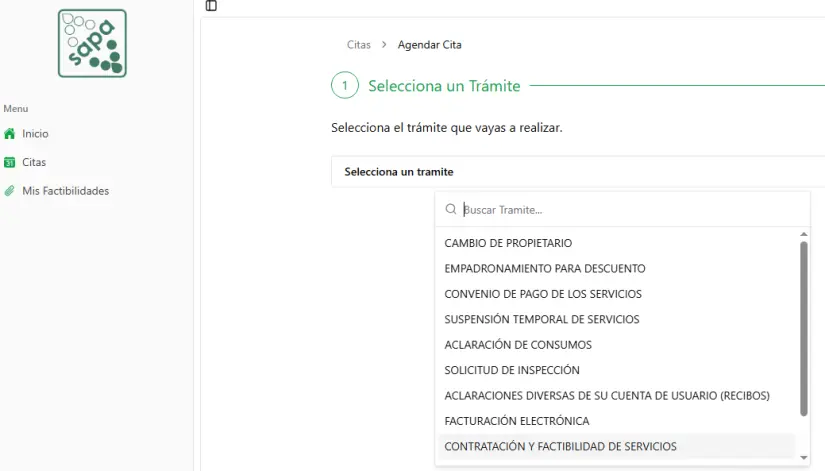Select SUSPENSIÓN TEMPORAL DE SERVICIOS option

pos(617,319)
